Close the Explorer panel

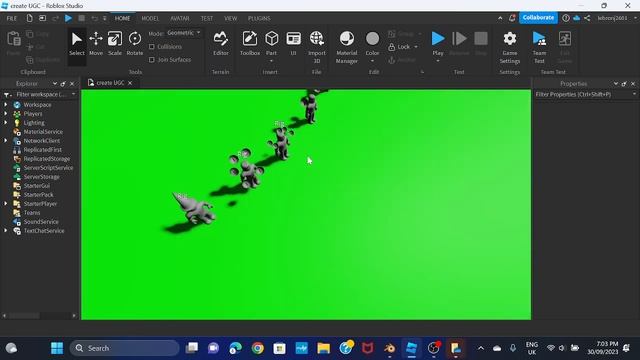pyautogui.click(x=72, y=84)
